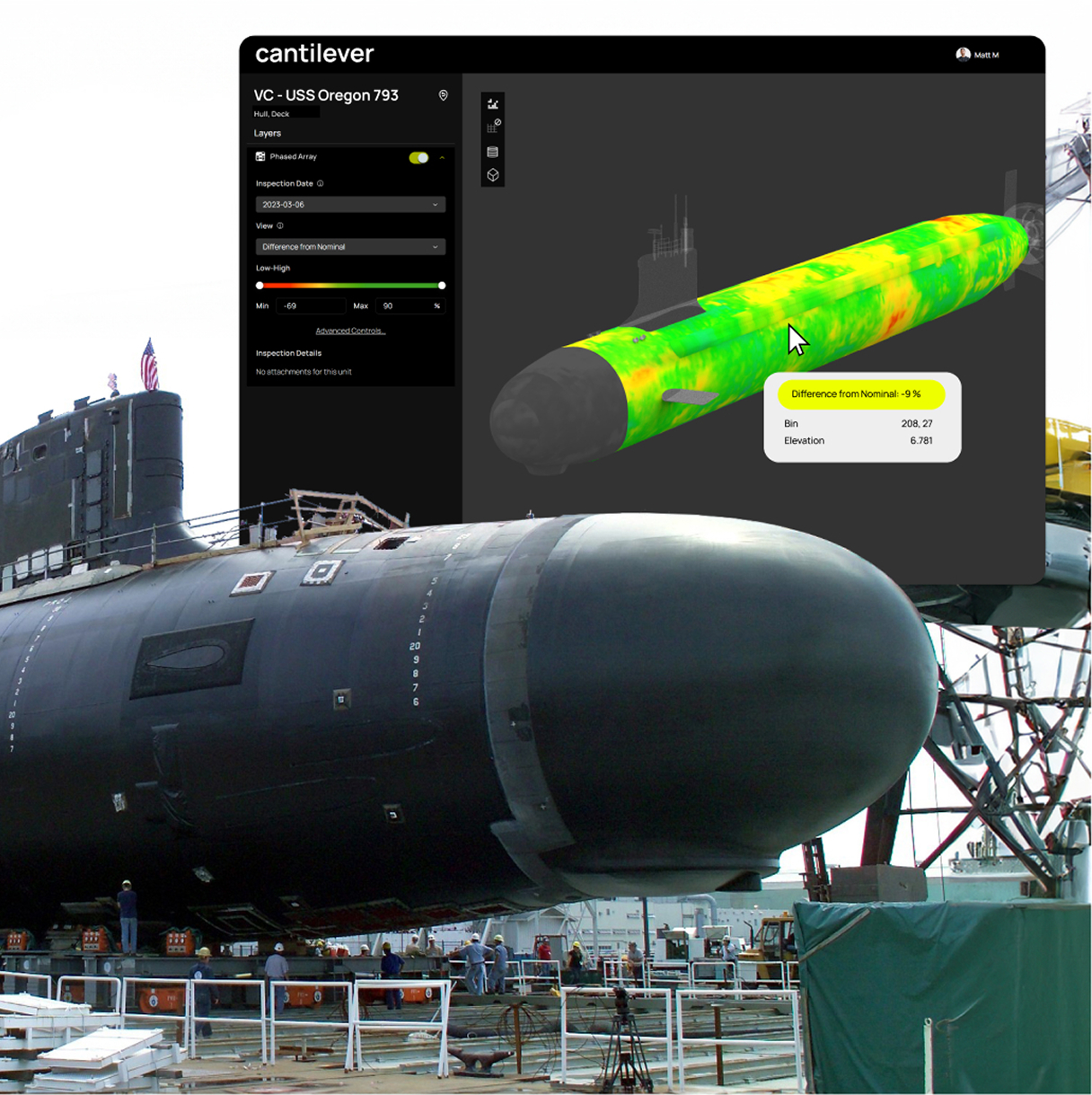Click the location pin icon beside USS Oregon 793
Viewport: 1092px width, 1095px height.
click(443, 95)
